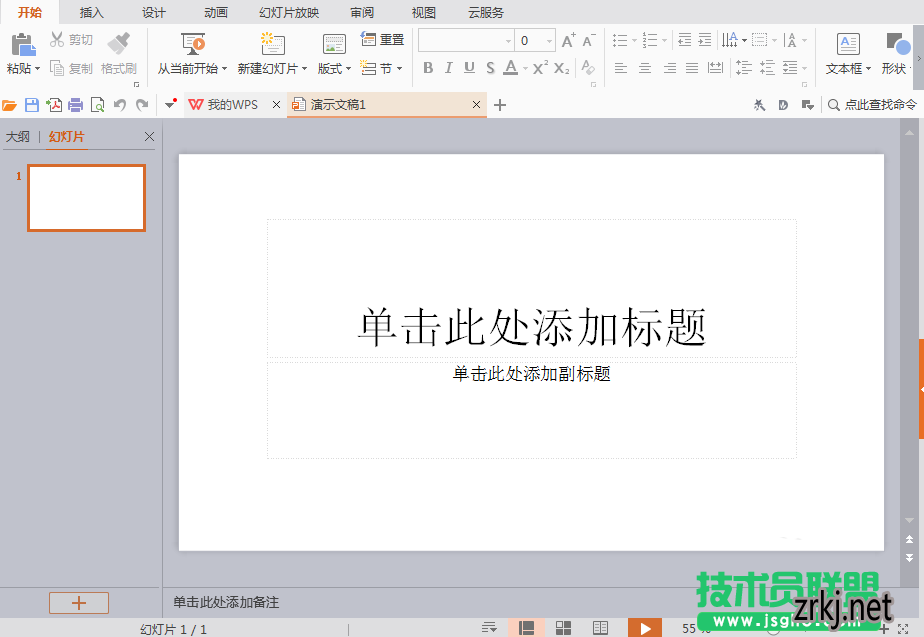Increase font size with A+ icon
Image resolution: width=924 pixels, height=637 pixels.
point(568,41)
